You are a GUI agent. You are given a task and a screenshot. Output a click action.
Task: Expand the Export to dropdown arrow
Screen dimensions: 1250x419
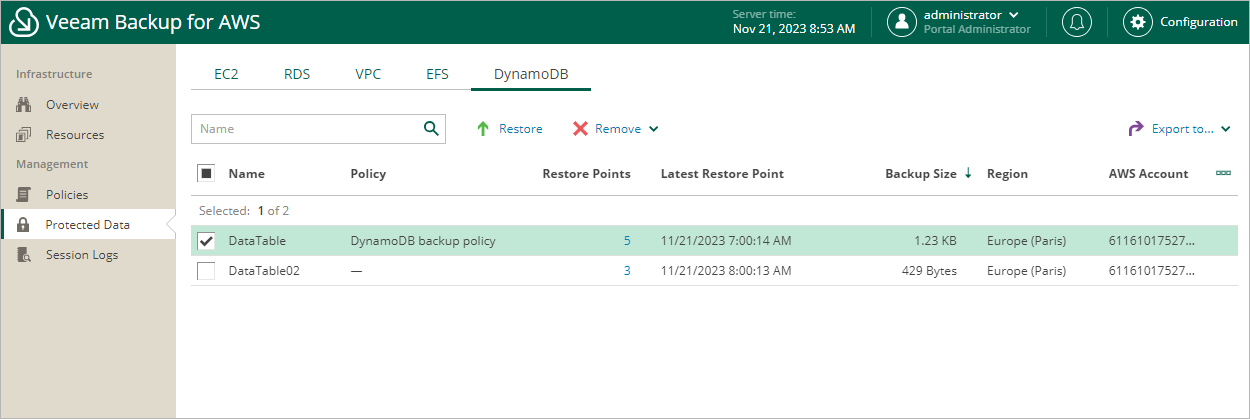(1226, 129)
